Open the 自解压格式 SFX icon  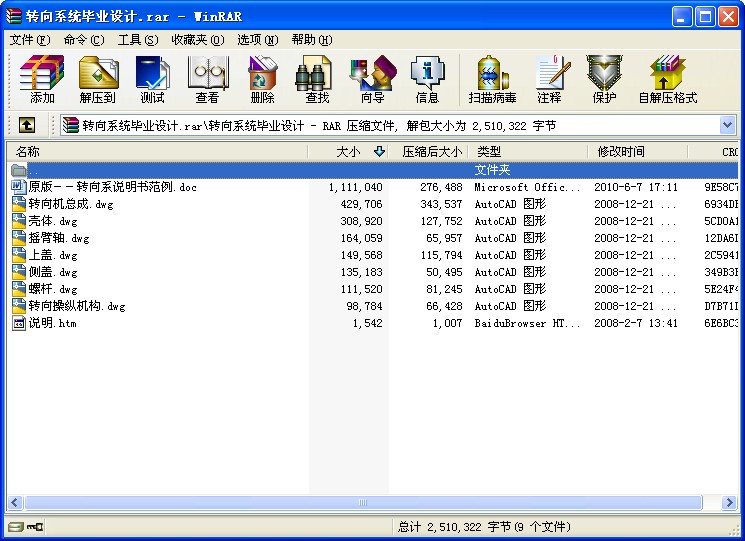[667, 79]
